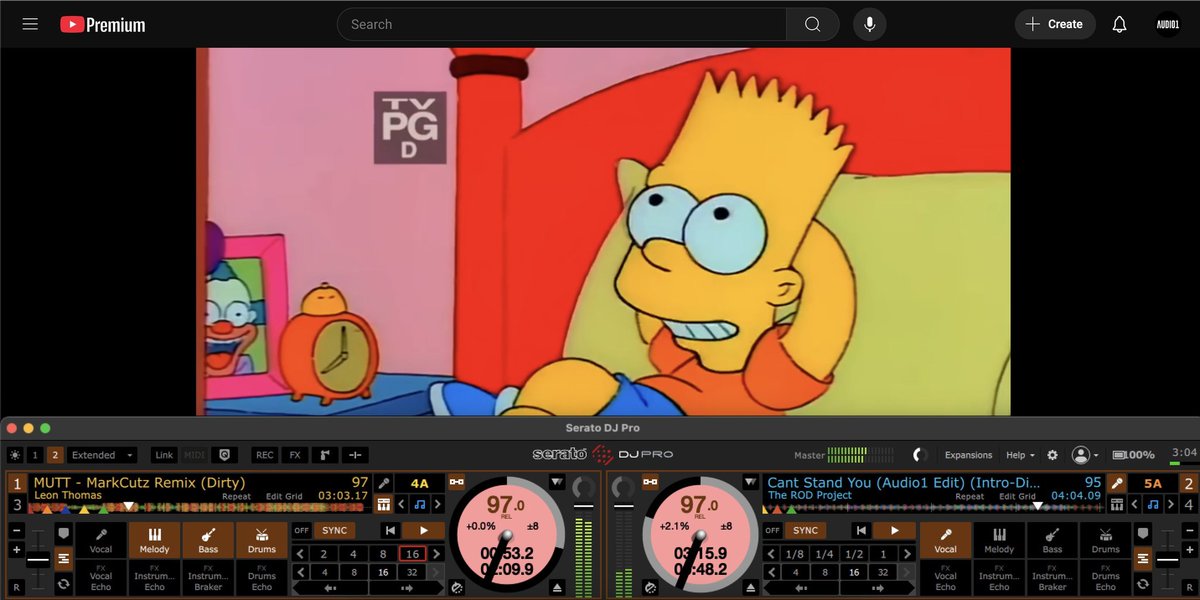Select 1/8 beat auto loop, right deck

[x=795, y=554]
